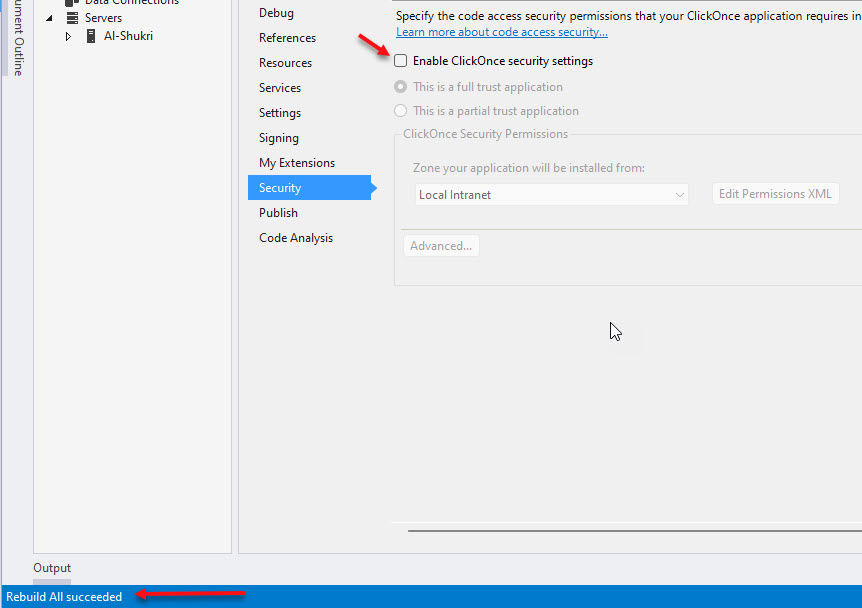Image resolution: width=862 pixels, height=608 pixels.
Task: Click the Servers node icon
Action: [x=71, y=18]
